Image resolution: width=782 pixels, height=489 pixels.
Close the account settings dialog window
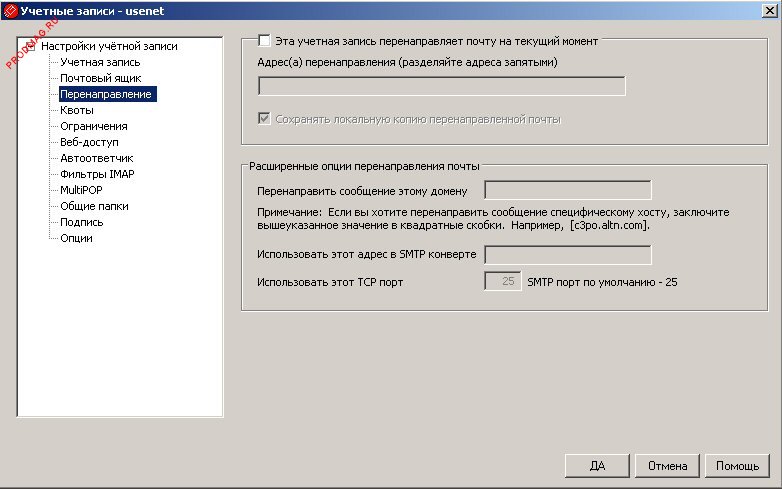point(769,10)
